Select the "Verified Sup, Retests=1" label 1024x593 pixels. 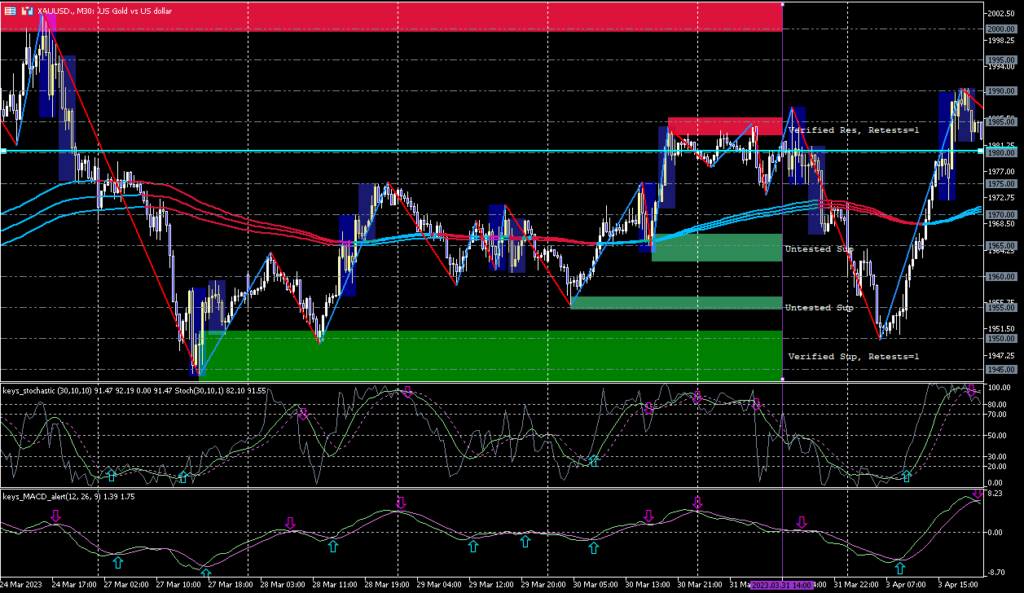point(852,356)
